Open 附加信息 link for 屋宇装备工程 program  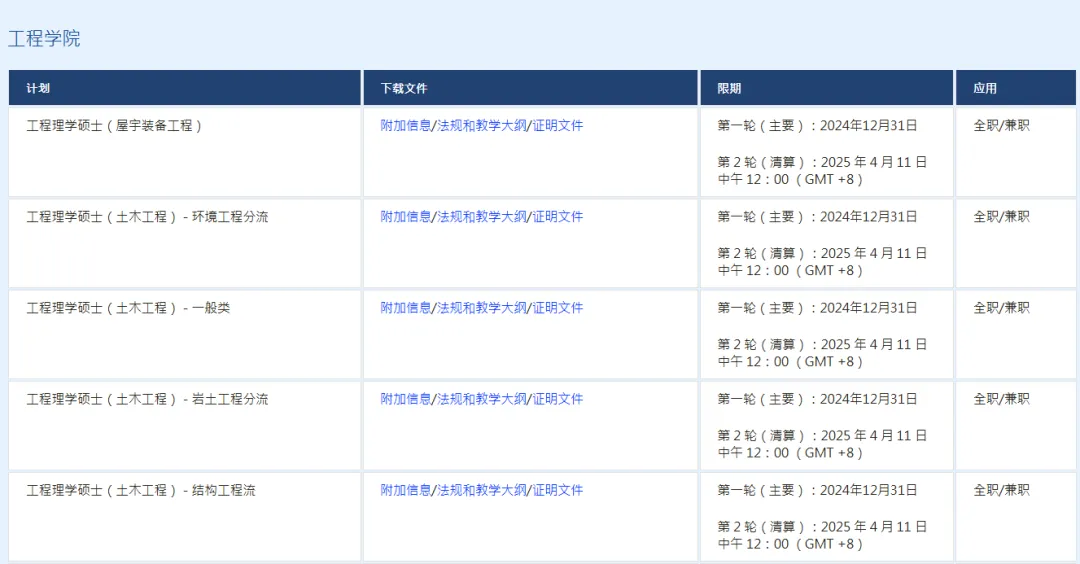coord(406,126)
